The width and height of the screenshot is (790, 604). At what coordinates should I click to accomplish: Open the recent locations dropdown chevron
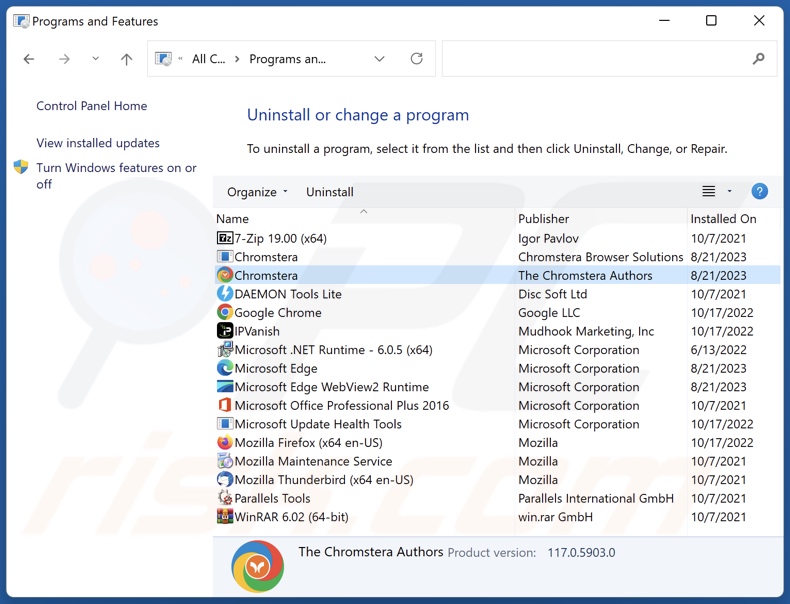click(95, 59)
